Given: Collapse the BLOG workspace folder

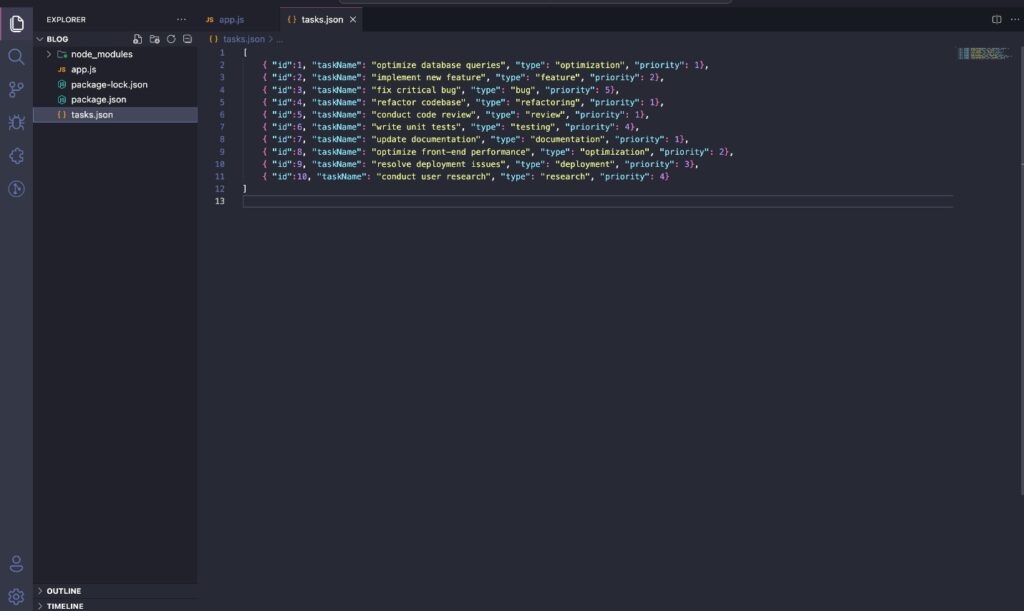Looking at the screenshot, I should click(x=57, y=39).
